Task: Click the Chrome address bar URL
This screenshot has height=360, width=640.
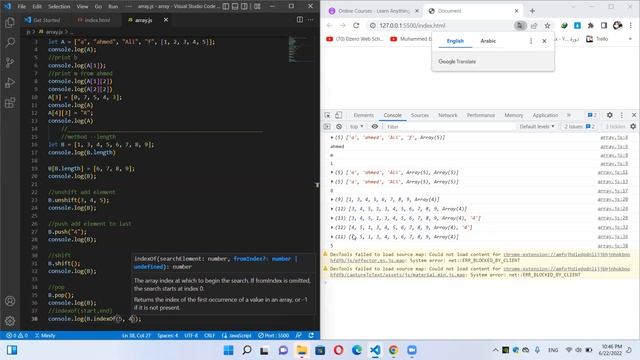Action: click(x=412, y=25)
